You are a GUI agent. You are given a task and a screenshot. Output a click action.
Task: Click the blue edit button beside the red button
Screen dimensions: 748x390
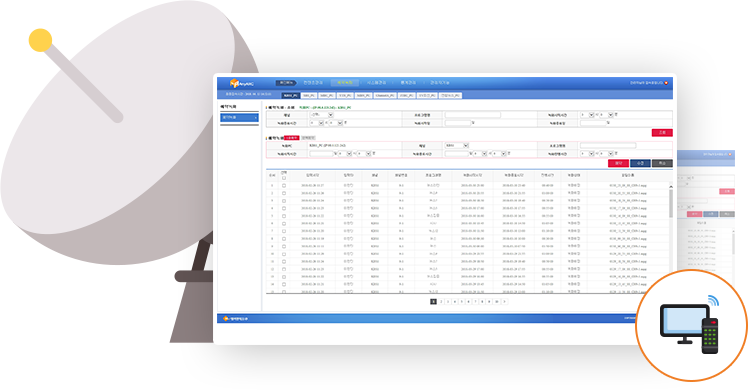point(640,163)
